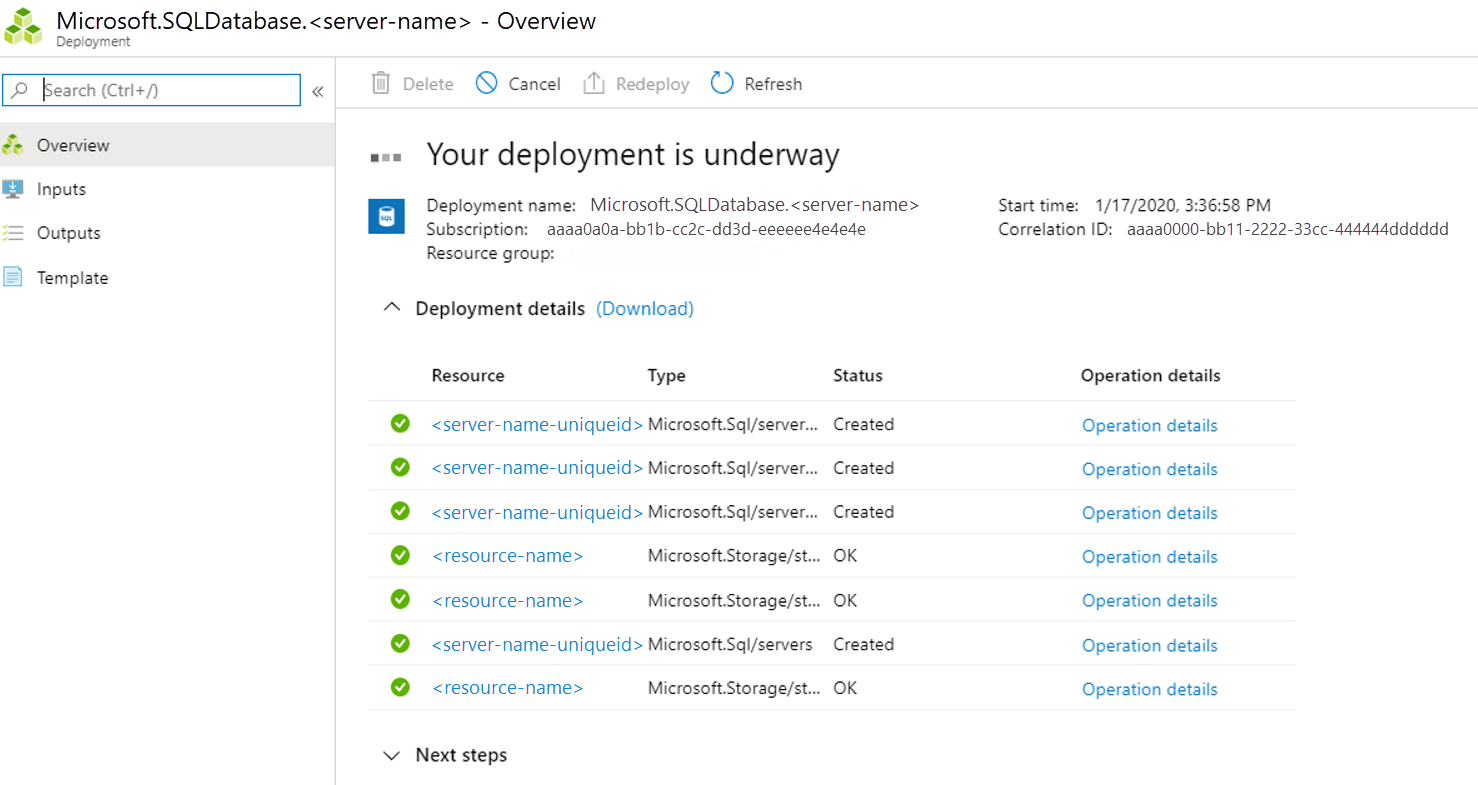Click the Outputs list icon
This screenshot has height=785, width=1478.
(13, 233)
